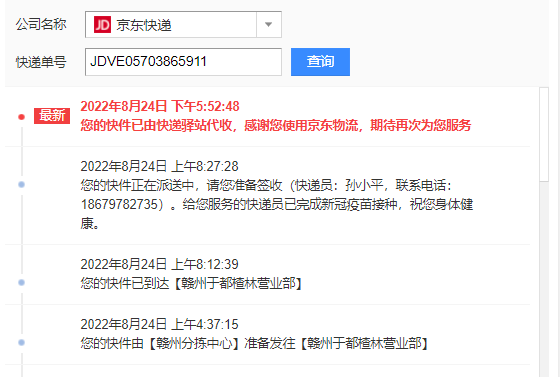
Task: Select the timestamp 2022年8月24日 下午5:52:48
Action: 160,106
